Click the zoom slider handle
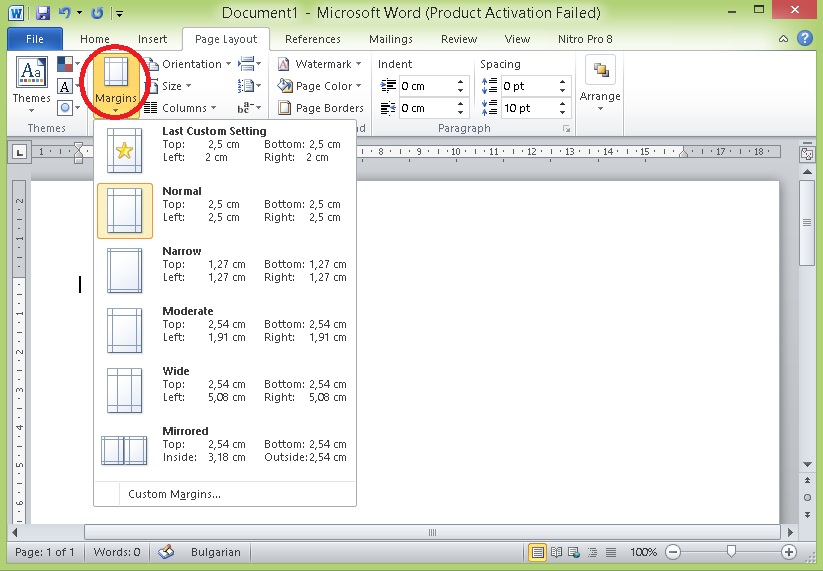 [x=732, y=552]
